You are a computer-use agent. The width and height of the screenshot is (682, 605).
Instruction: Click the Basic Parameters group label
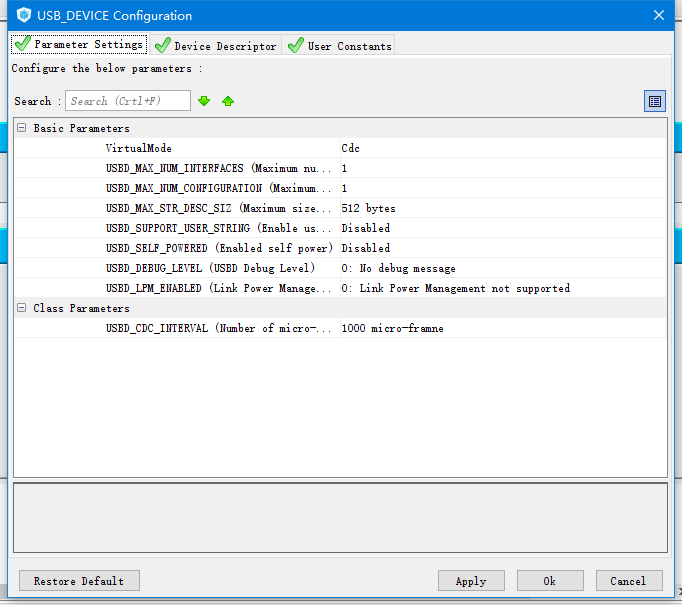coord(81,128)
